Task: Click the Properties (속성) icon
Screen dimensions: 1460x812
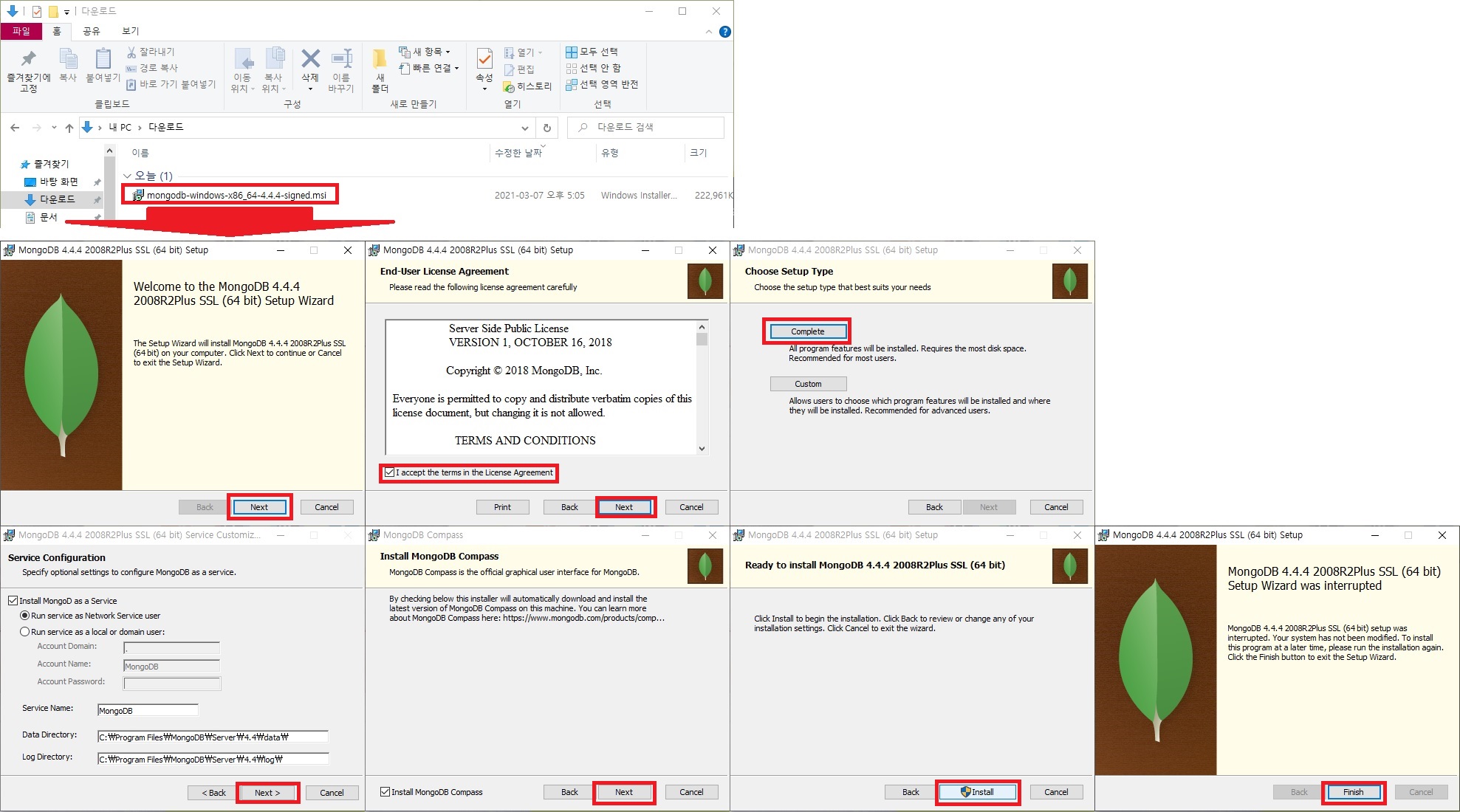Action: 484,59
